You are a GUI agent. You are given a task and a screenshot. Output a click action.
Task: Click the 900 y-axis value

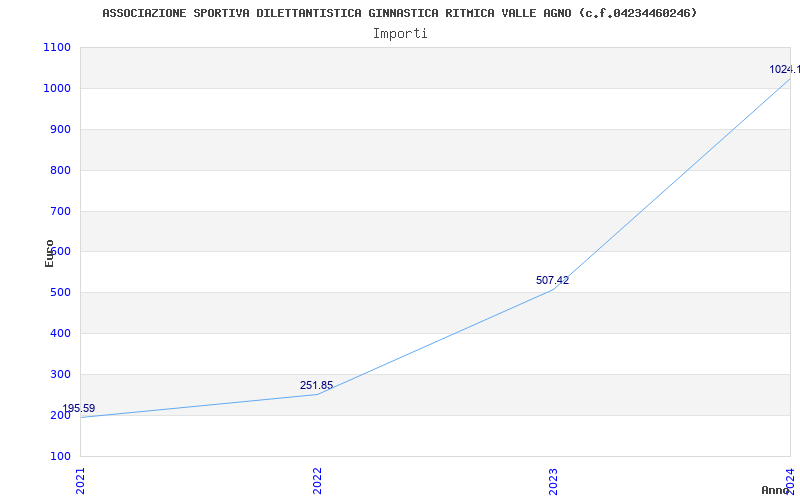pos(60,129)
